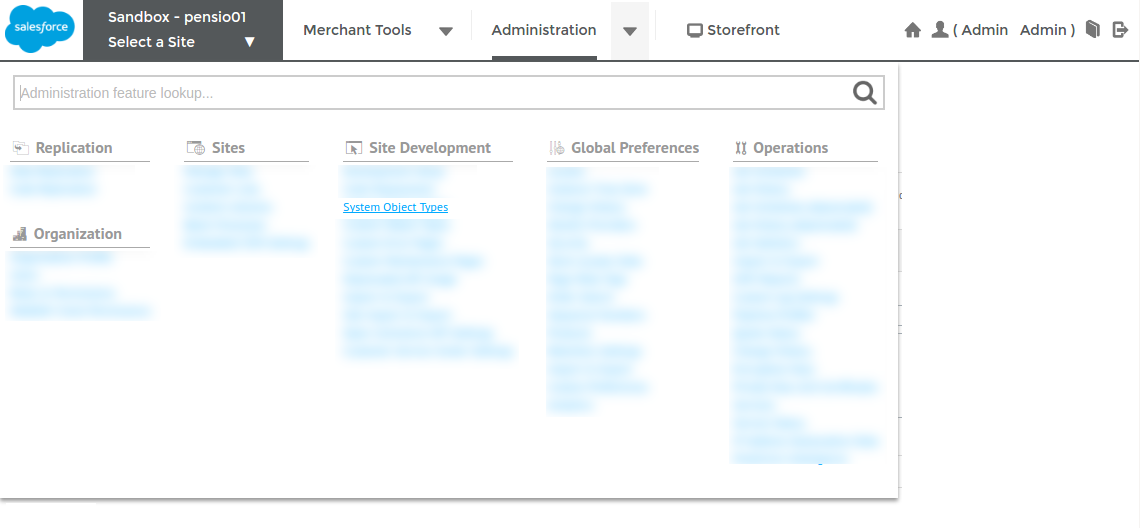1140x528 pixels.
Task: Go to home via house icon
Action: point(912,30)
